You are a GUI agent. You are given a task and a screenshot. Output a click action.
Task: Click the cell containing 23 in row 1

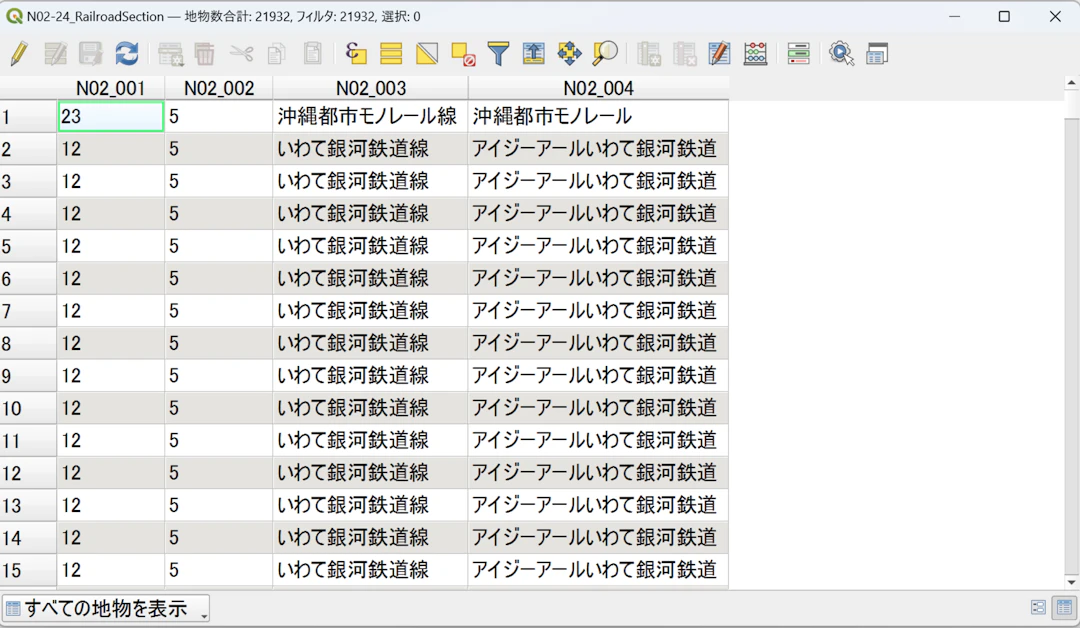[110, 116]
